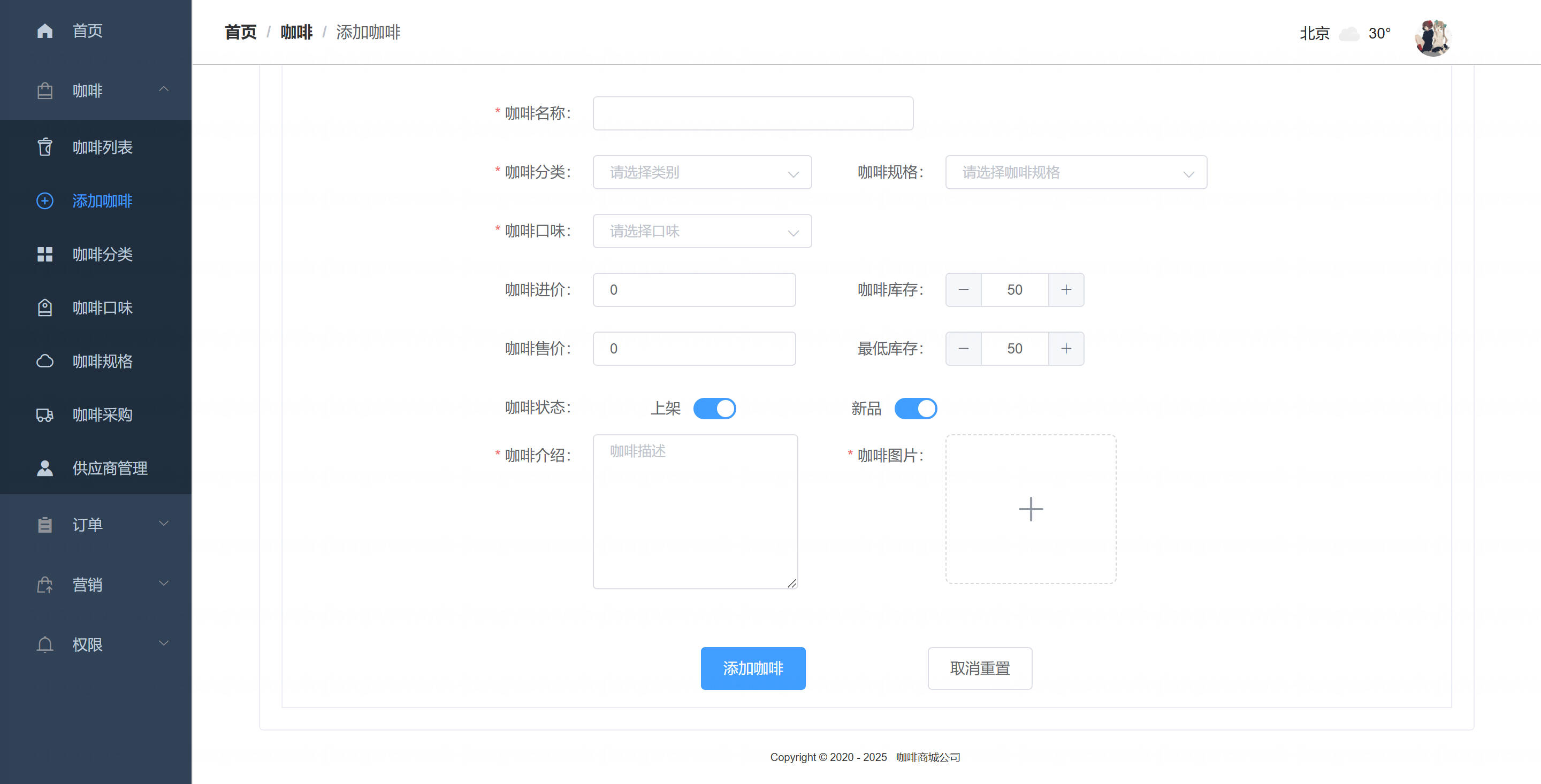Click the 咖啡库存 value 50 field
Screen dimensions: 1541x784
click(x=1014, y=290)
